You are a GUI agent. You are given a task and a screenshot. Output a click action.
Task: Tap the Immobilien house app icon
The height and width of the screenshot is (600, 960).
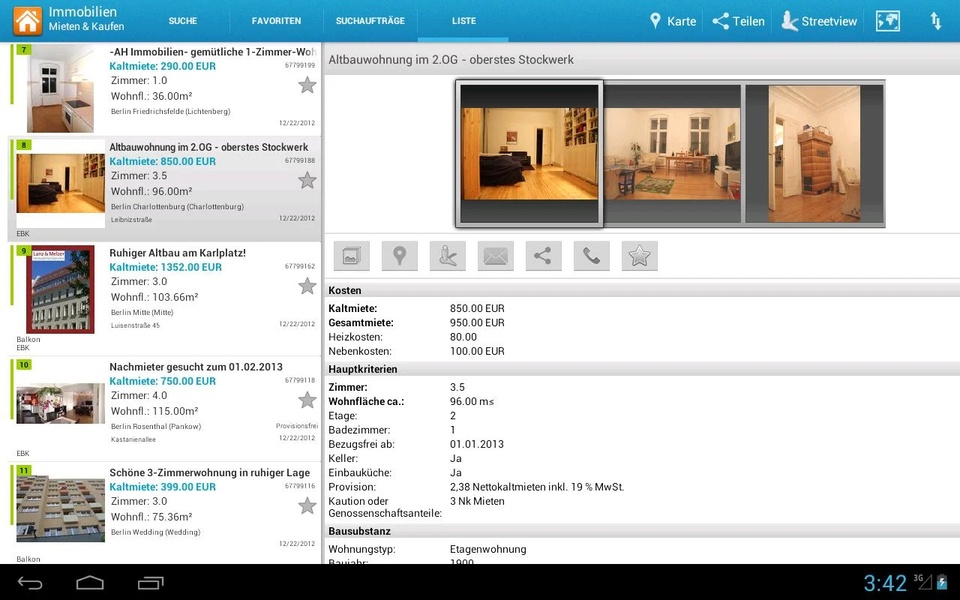coord(28,20)
